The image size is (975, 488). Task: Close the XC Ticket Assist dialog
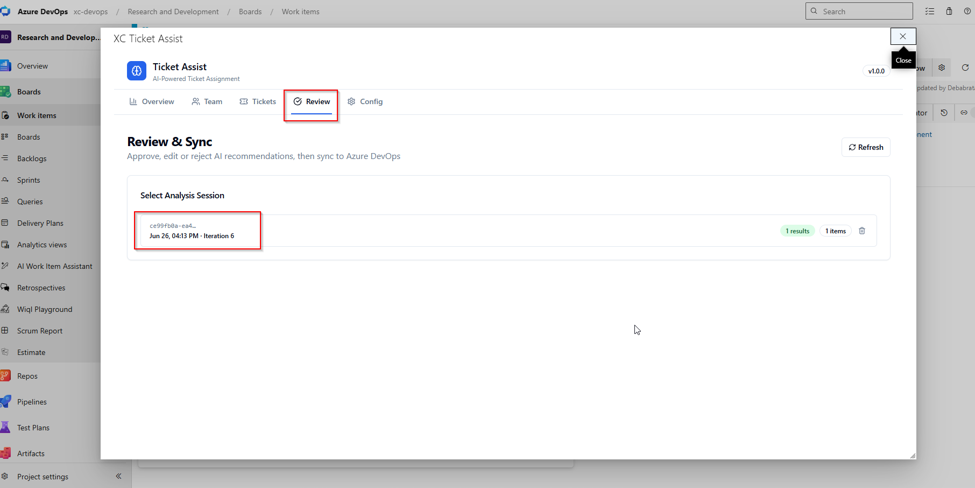pos(903,37)
